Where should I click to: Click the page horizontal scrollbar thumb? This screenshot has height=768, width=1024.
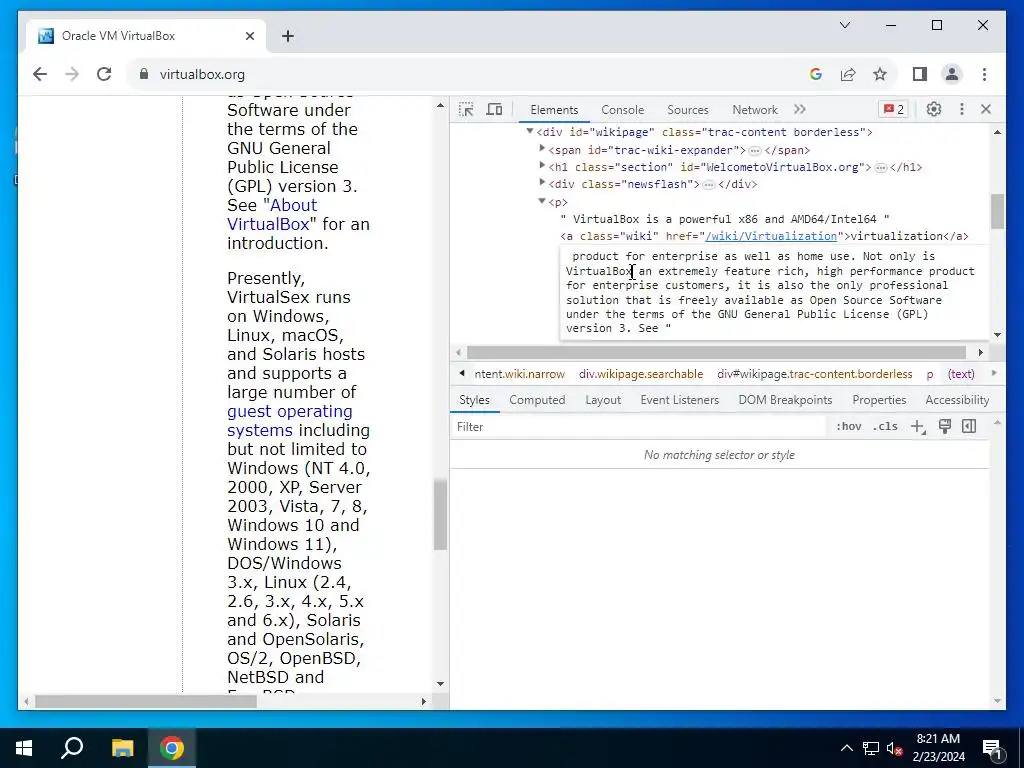coord(146,701)
